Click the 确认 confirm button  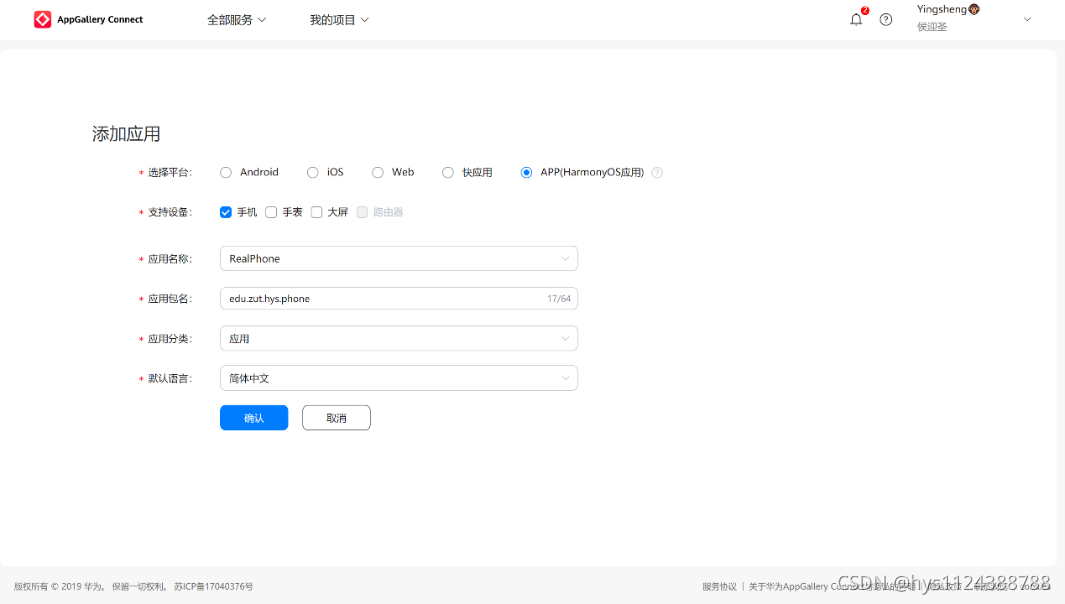(253, 417)
